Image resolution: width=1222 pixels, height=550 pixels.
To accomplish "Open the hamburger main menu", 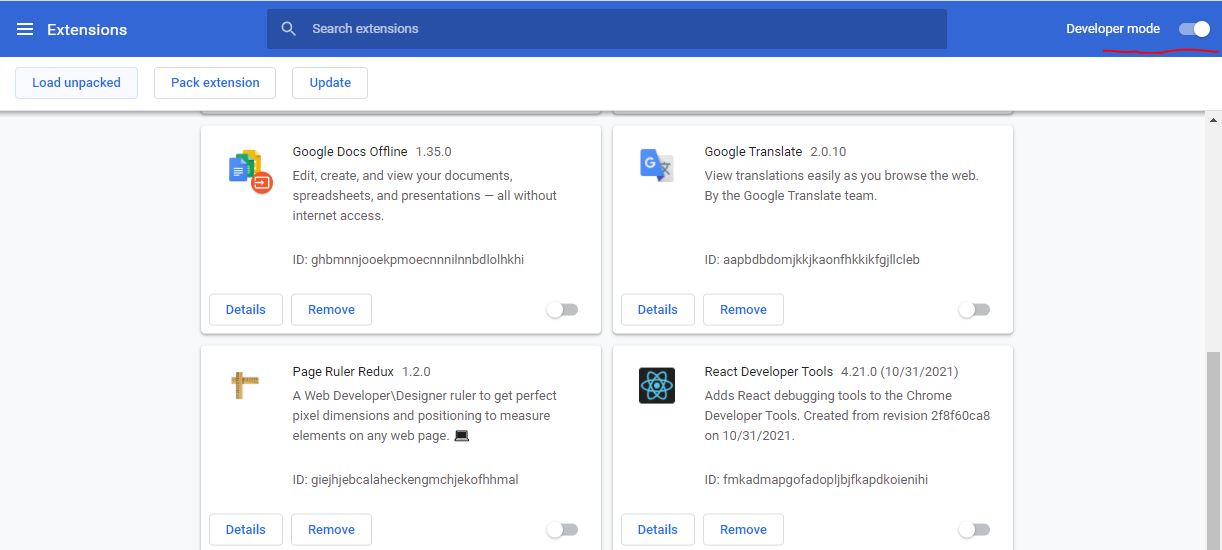I will pyautogui.click(x=25, y=29).
